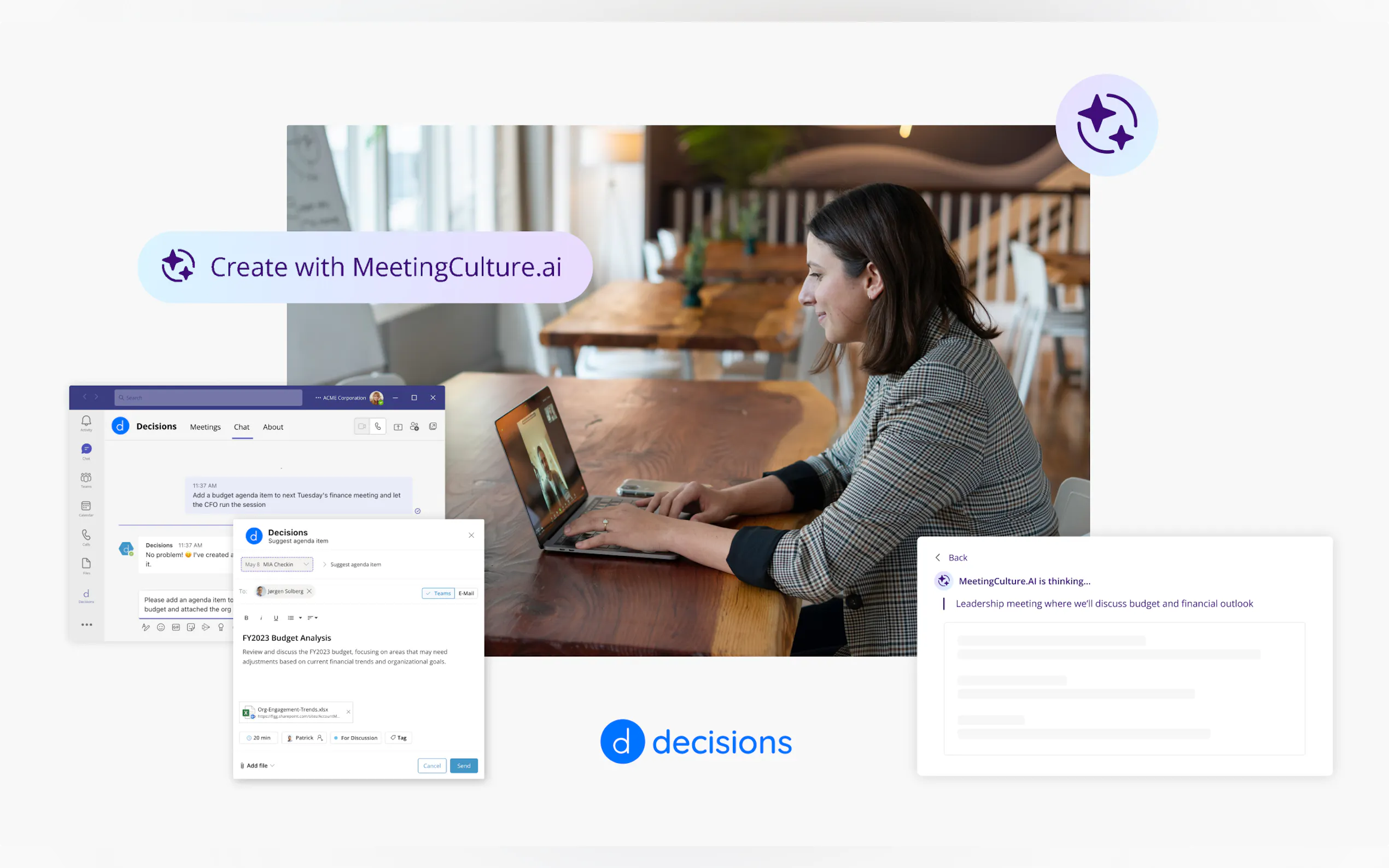Viewport: 1389px width, 868px height.
Task: Expand the Add file dropdown
Action: (x=258, y=766)
